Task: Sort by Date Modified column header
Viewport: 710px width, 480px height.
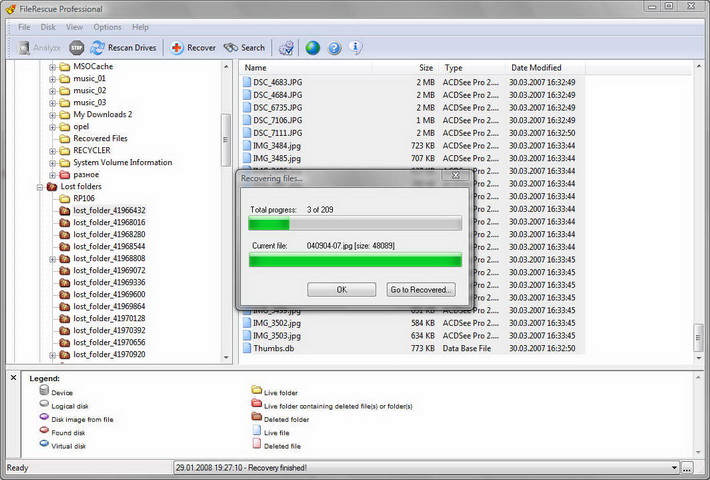Action: [x=546, y=68]
